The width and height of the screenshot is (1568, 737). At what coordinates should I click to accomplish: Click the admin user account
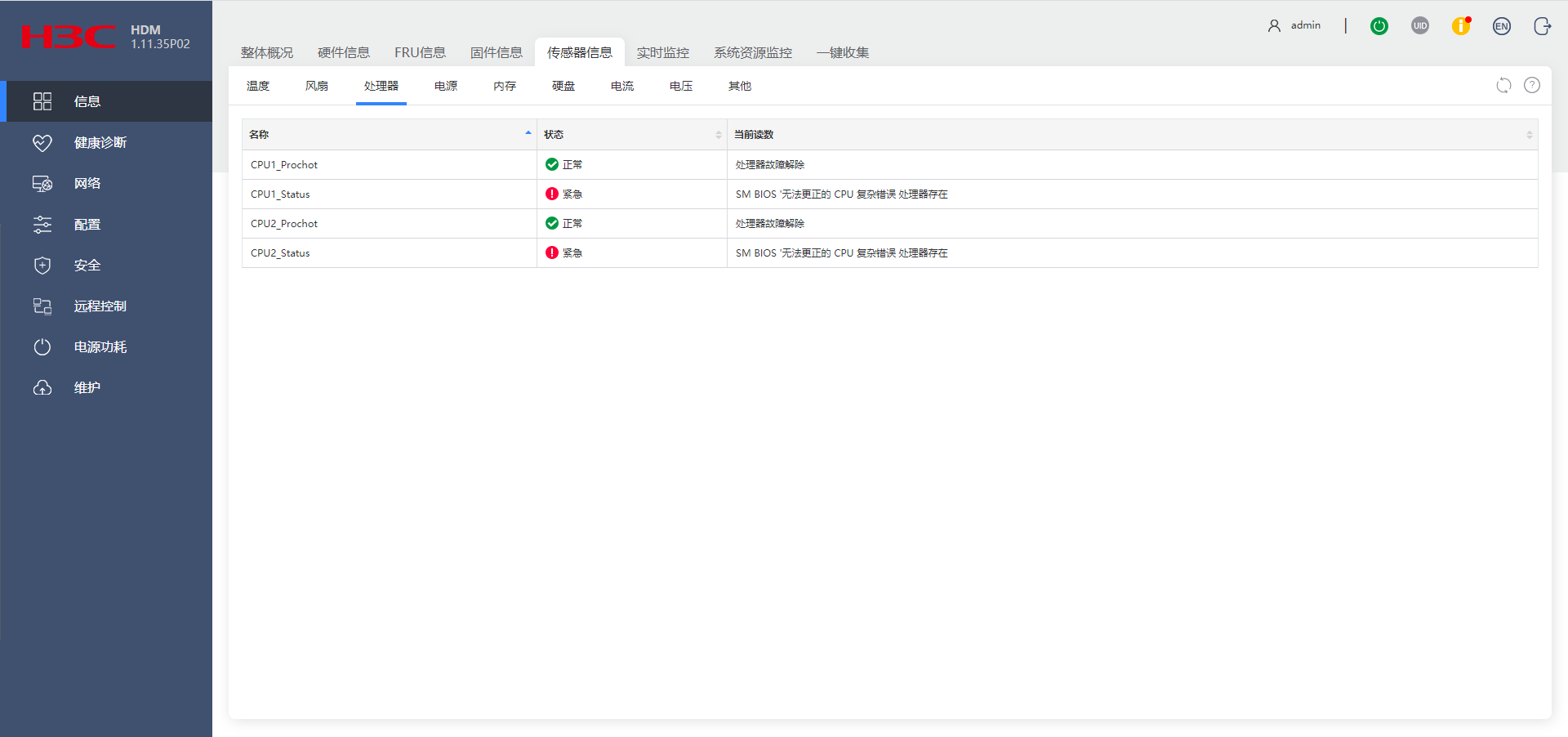click(1294, 25)
